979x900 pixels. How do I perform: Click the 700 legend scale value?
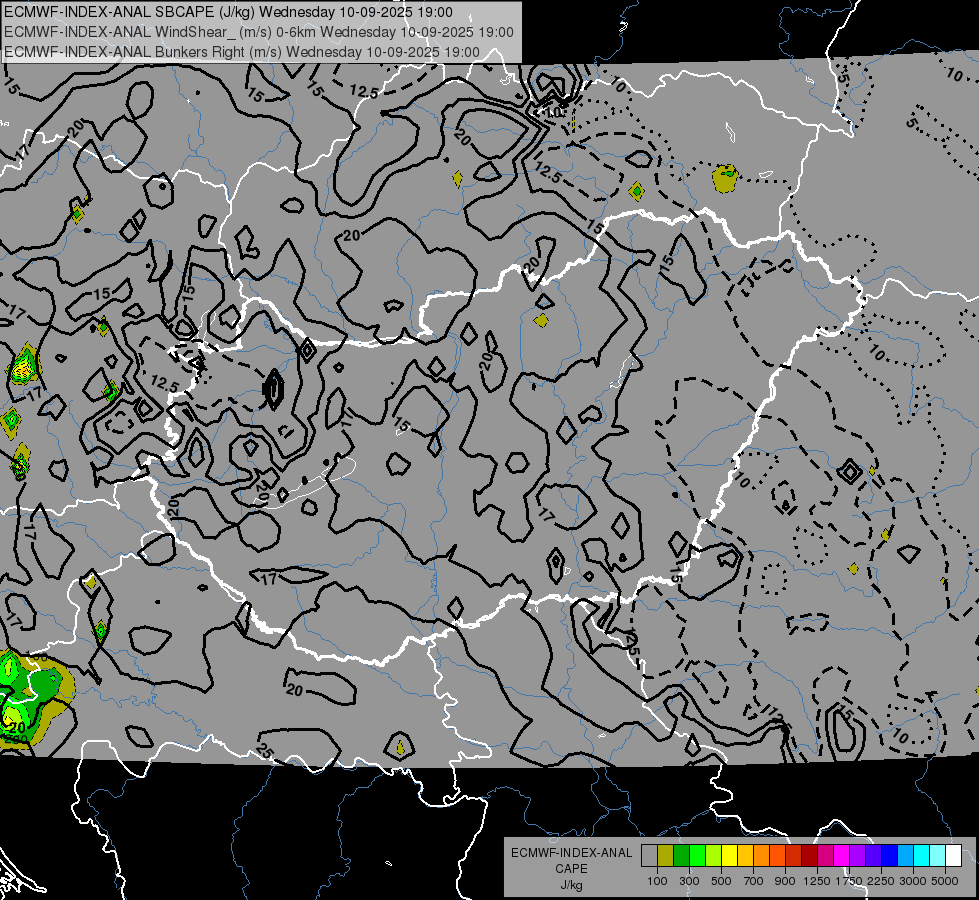754,881
